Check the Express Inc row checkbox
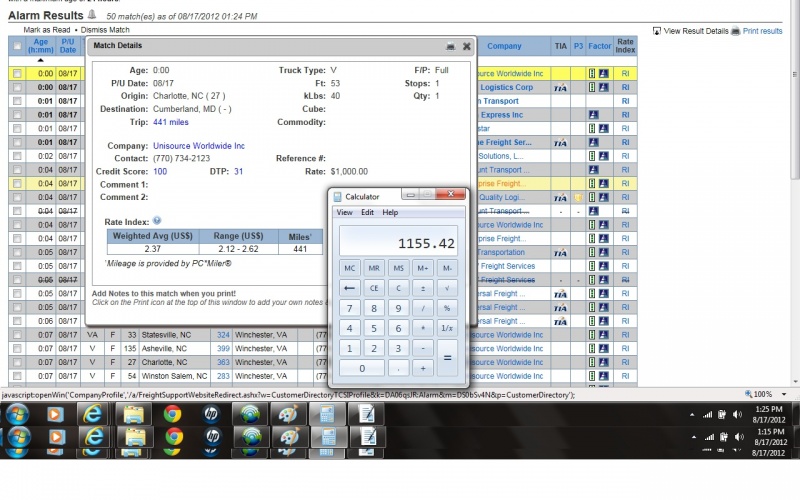 coord(17,115)
